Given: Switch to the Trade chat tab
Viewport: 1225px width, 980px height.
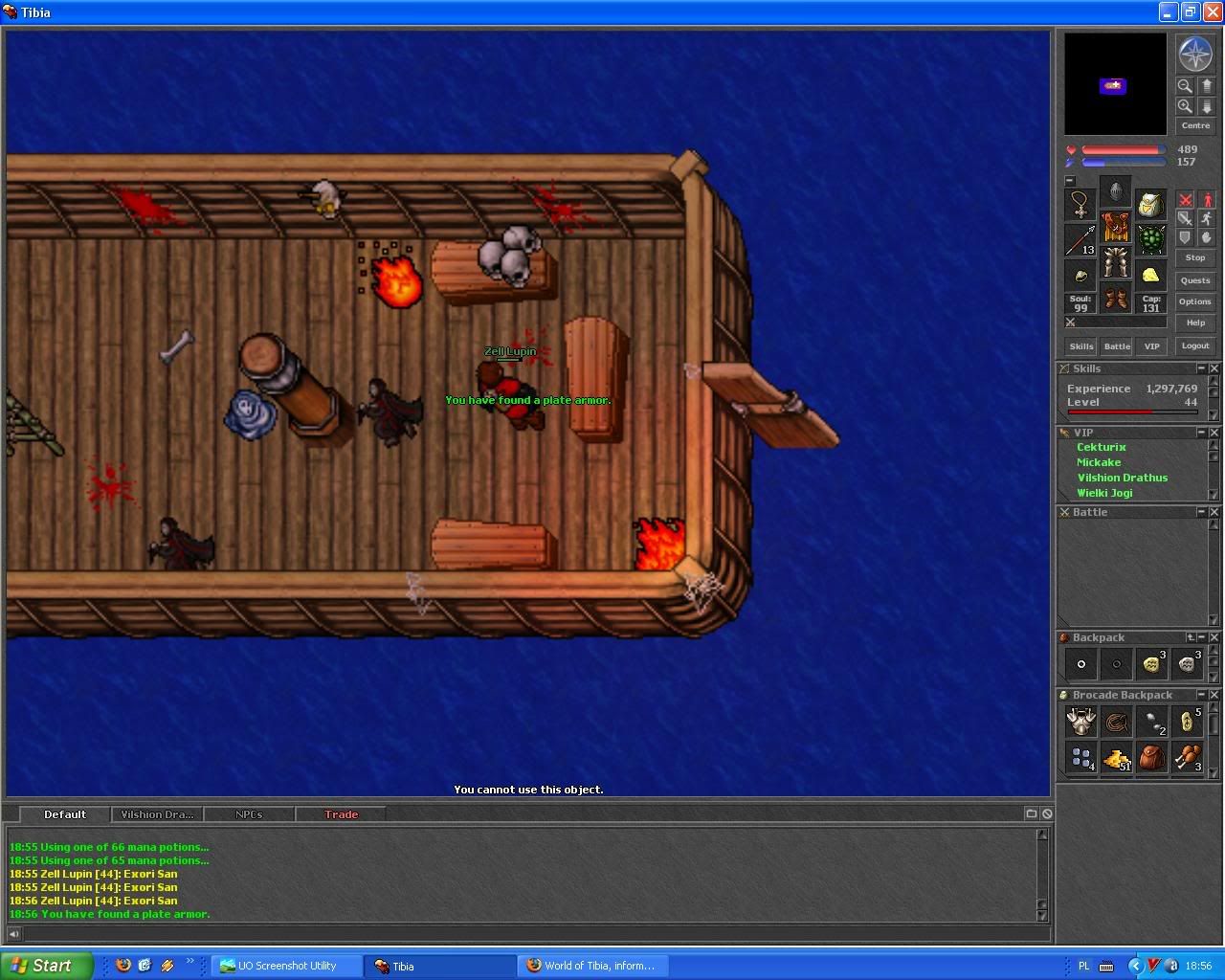Looking at the screenshot, I should (341, 814).
